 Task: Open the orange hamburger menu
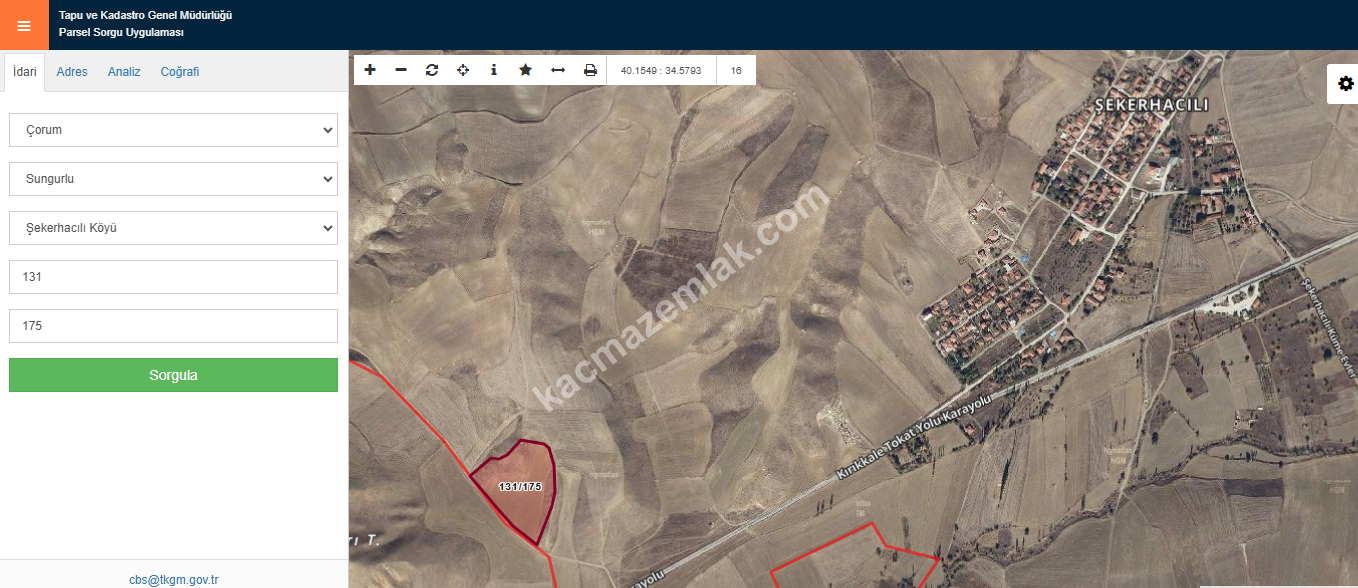24,25
